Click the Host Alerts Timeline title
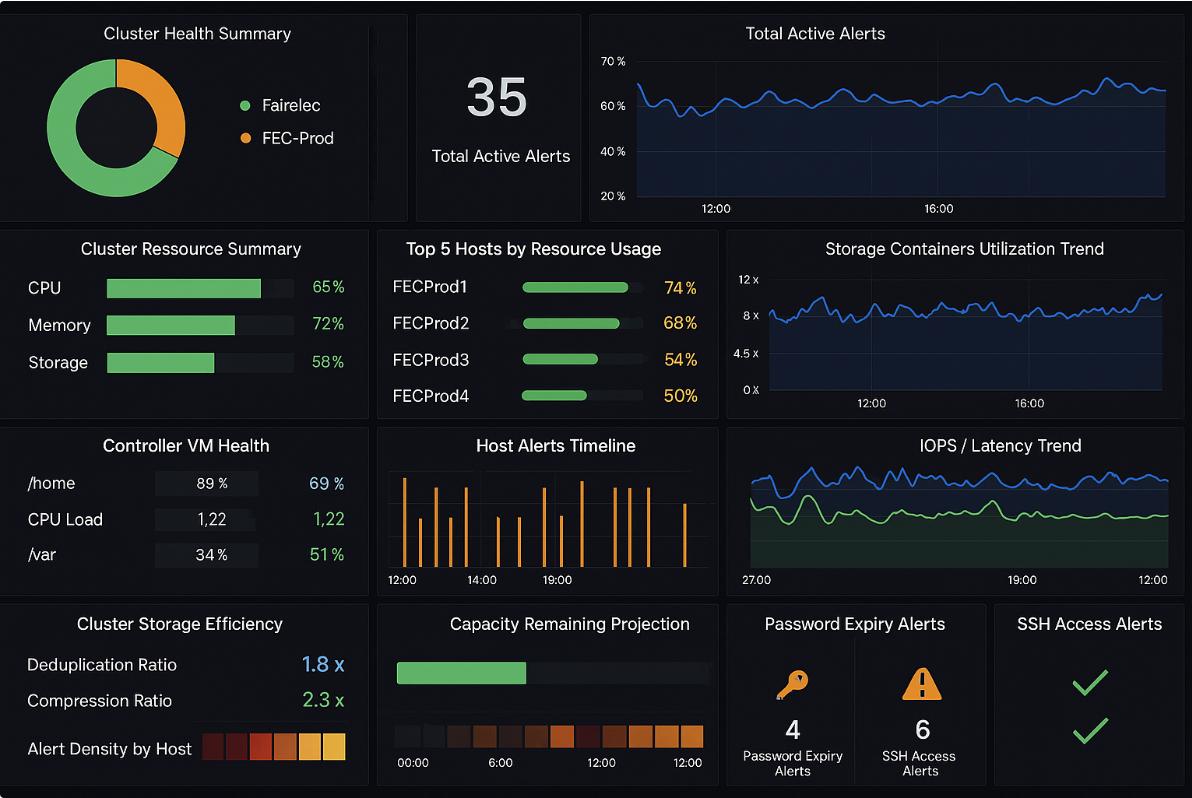Viewport: 1192px width, 798px height. click(x=556, y=446)
